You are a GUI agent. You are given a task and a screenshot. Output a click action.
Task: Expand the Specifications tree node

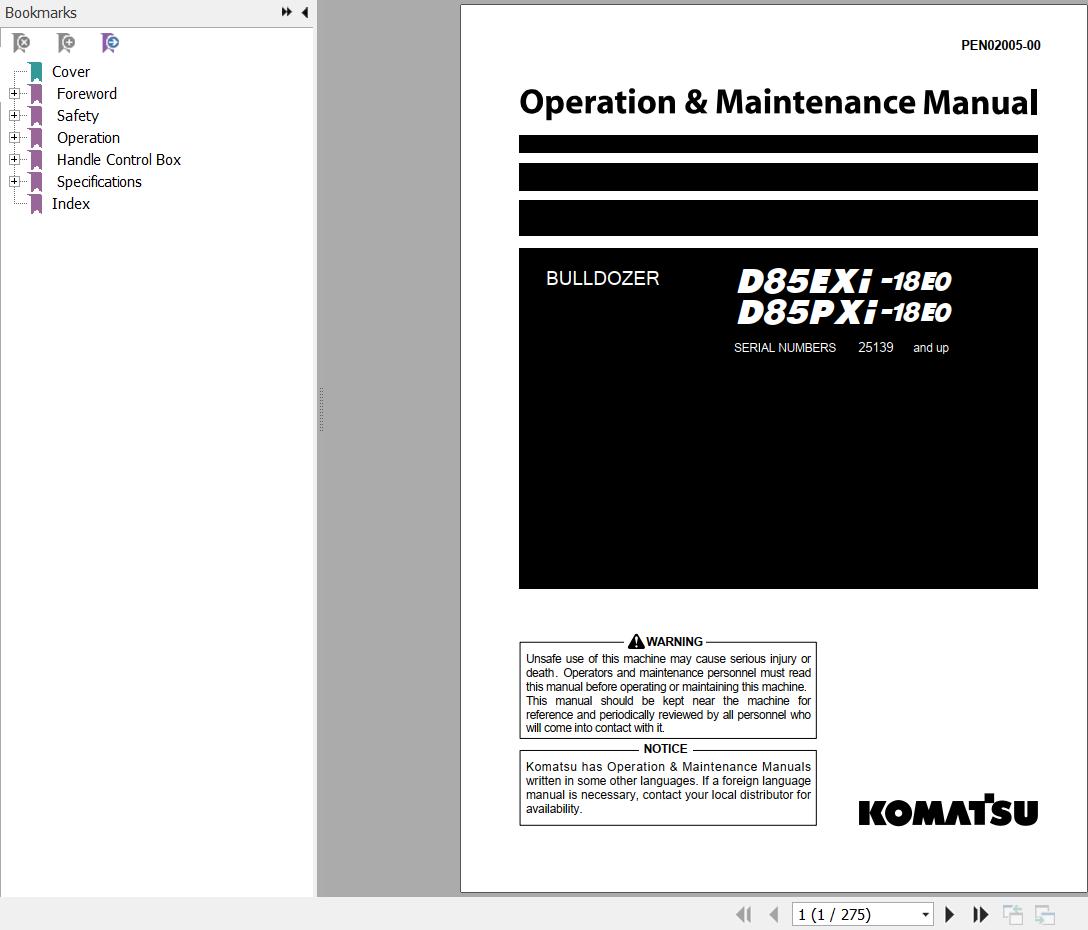[14, 182]
